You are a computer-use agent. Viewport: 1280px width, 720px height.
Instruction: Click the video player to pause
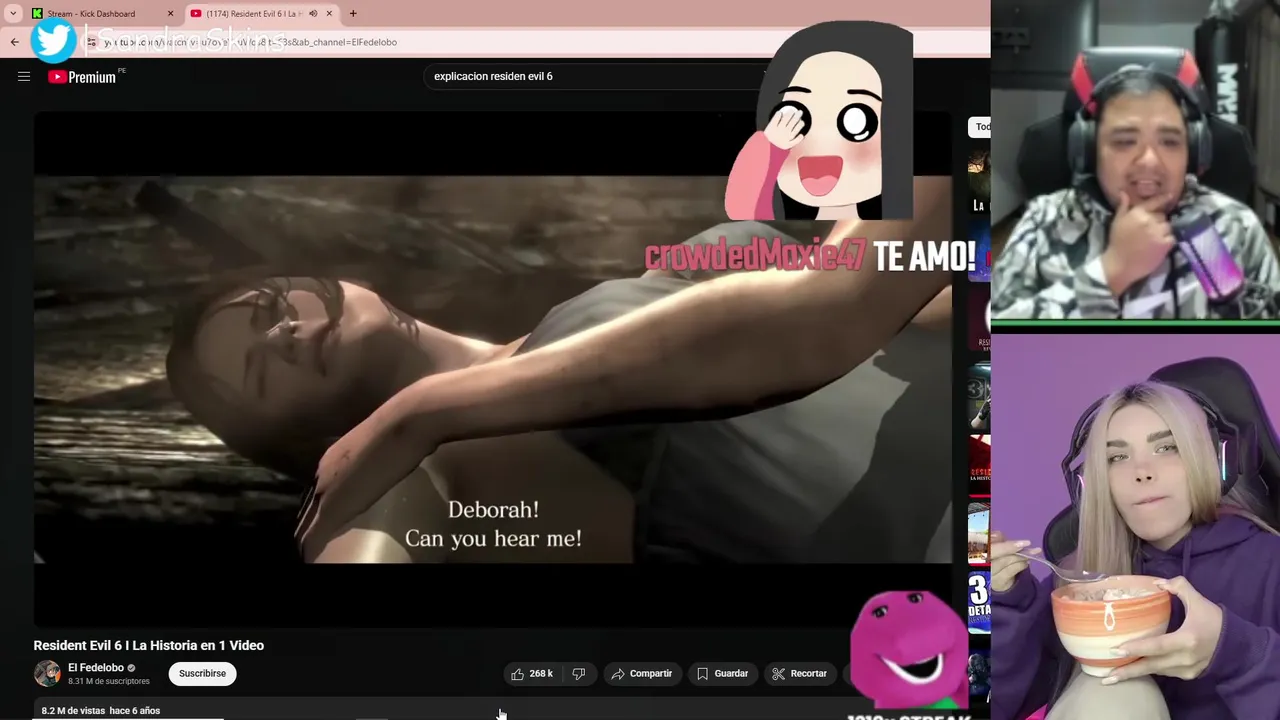pyautogui.click(x=493, y=370)
